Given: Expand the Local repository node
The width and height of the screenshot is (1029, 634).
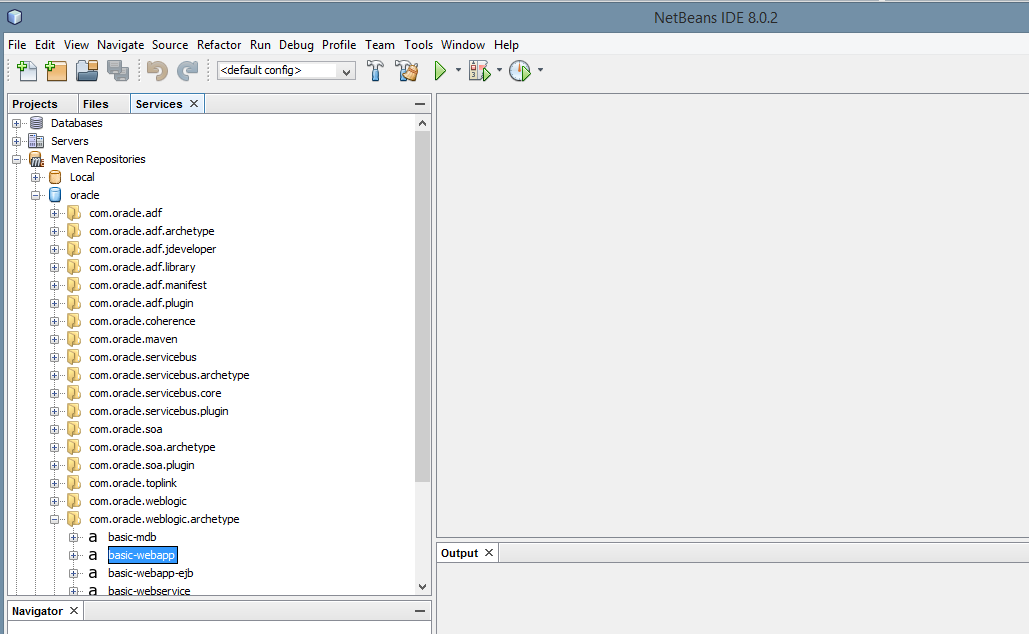Looking at the screenshot, I should pyautogui.click(x=36, y=177).
